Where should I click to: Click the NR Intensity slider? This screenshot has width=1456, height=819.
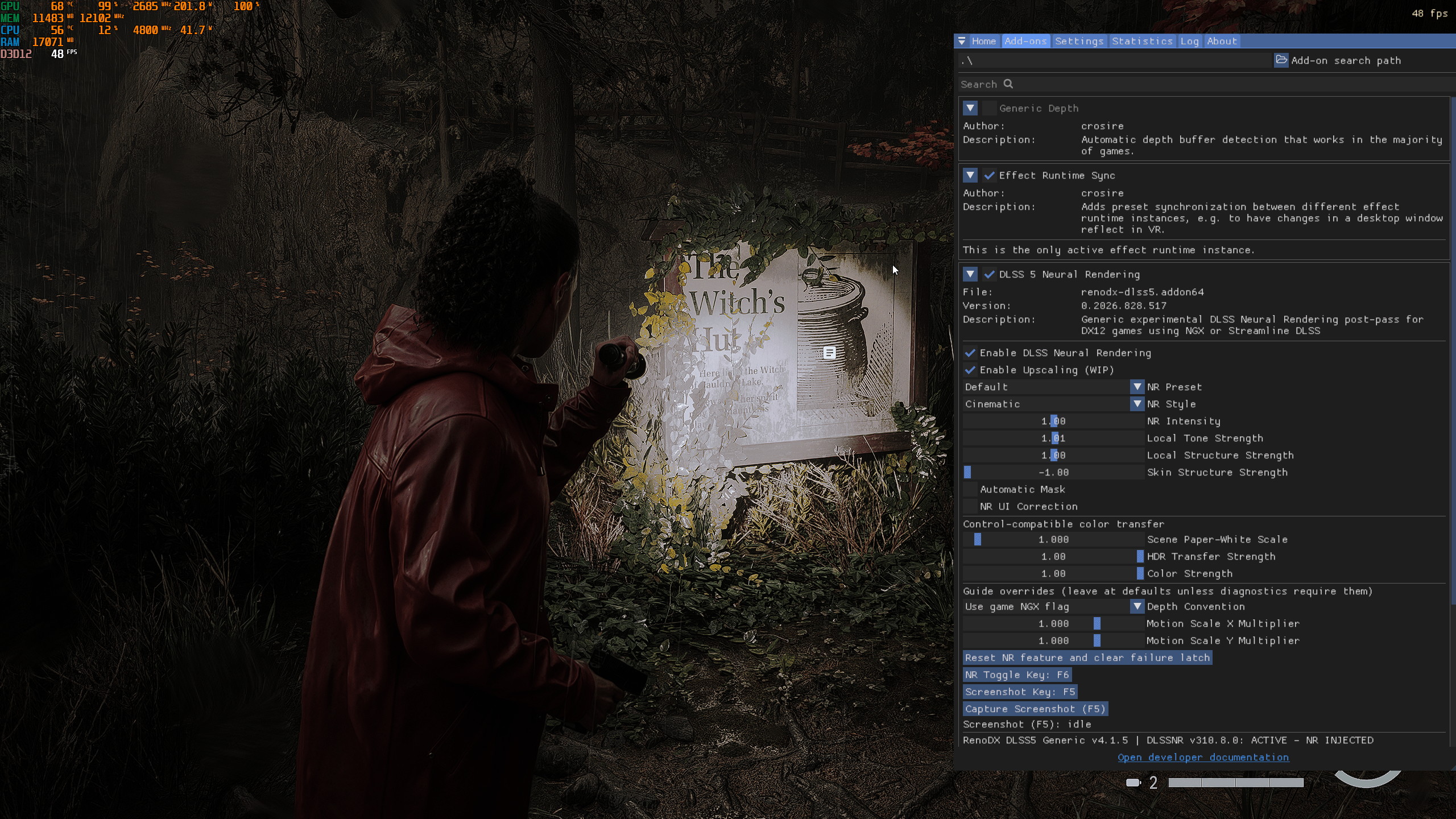[1053, 421]
